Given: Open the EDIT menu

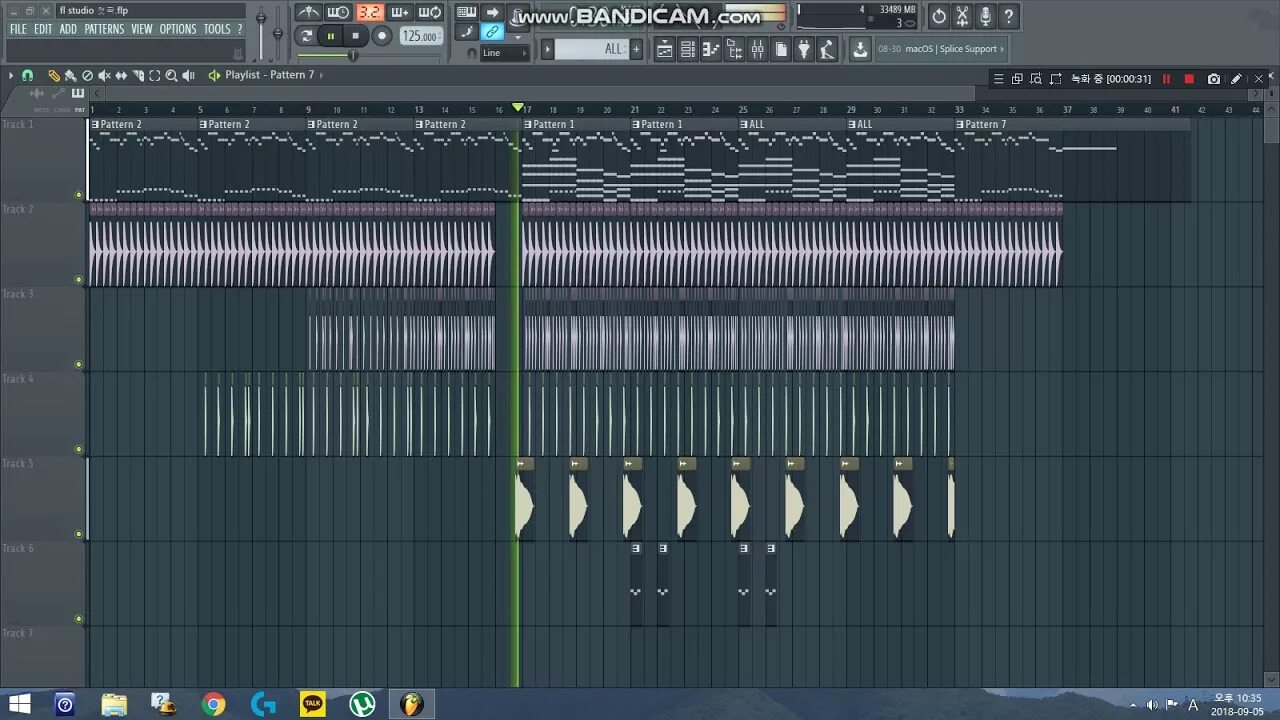Looking at the screenshot, I should [x=43, y=29].
